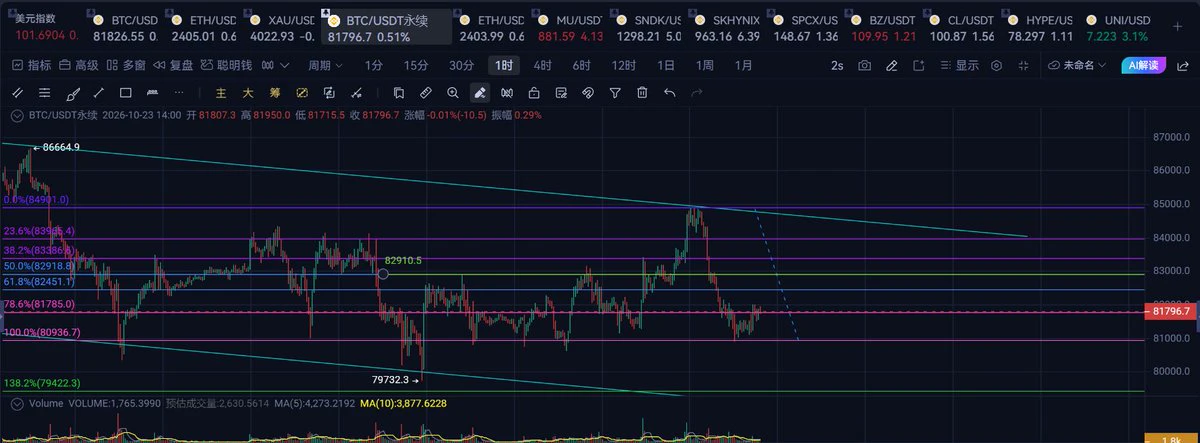Screen dimensions: 1200x443
Task: Toggle the yellow crossed-box indicator icon
Action: [x=302, y=93]
